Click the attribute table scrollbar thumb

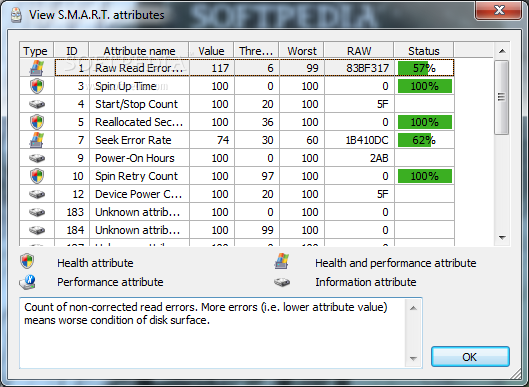pyautogui.click(x=502, y=97)
